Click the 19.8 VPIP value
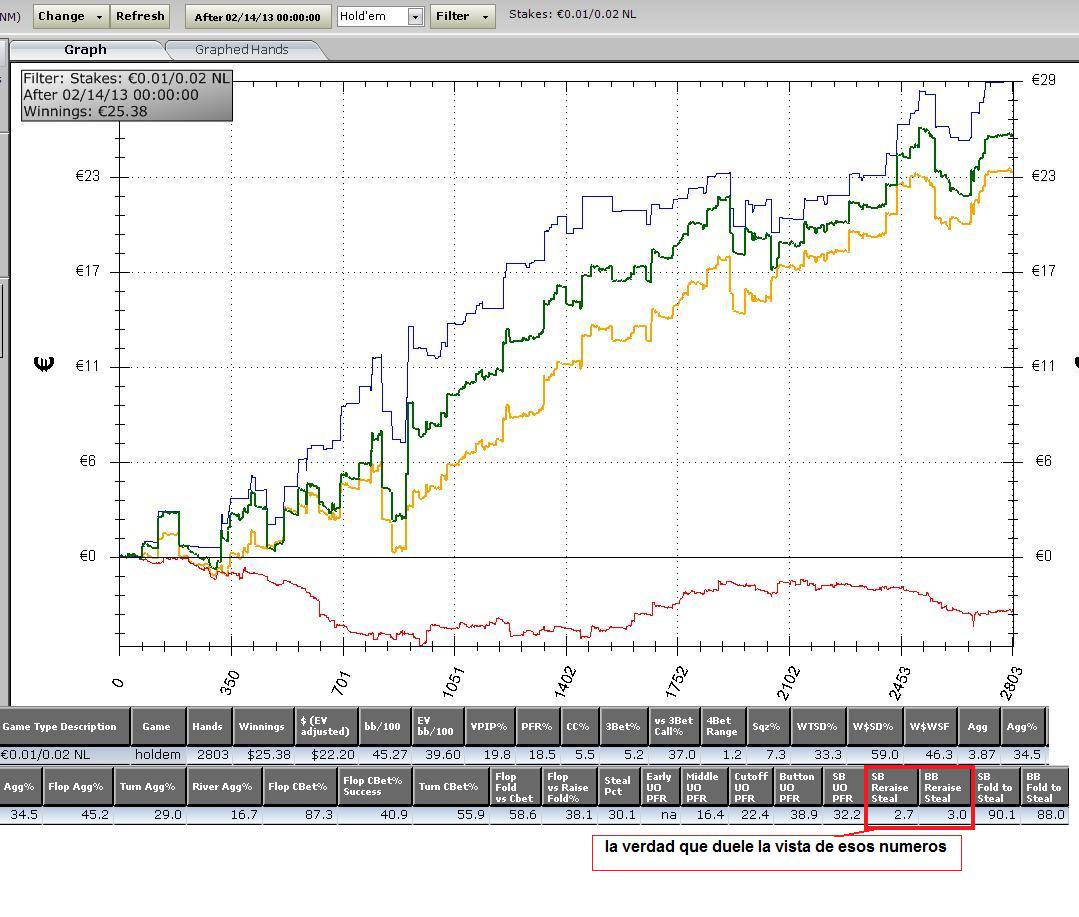Screen dimensions: 1079x917 [x=497, y=755]
